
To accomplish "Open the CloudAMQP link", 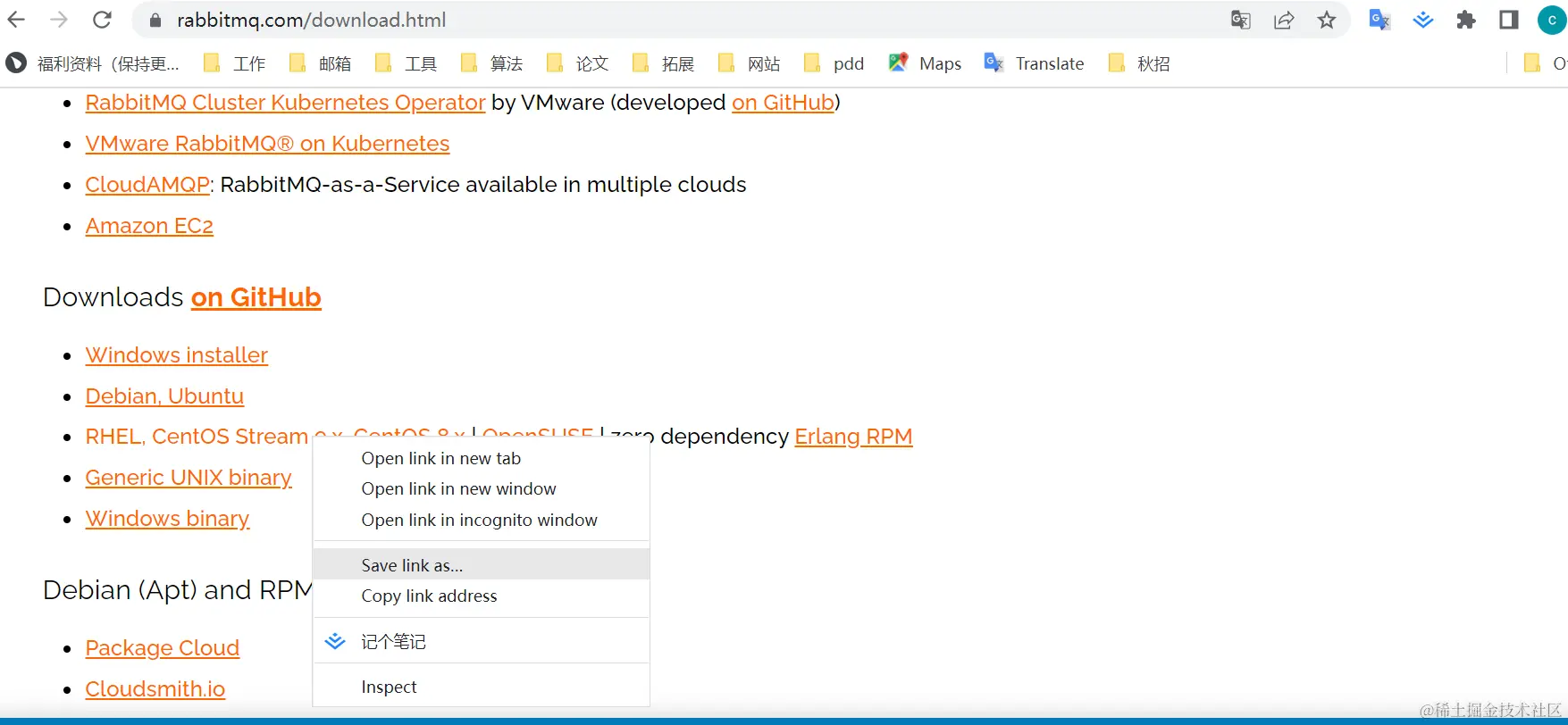I will pos(147,185).
